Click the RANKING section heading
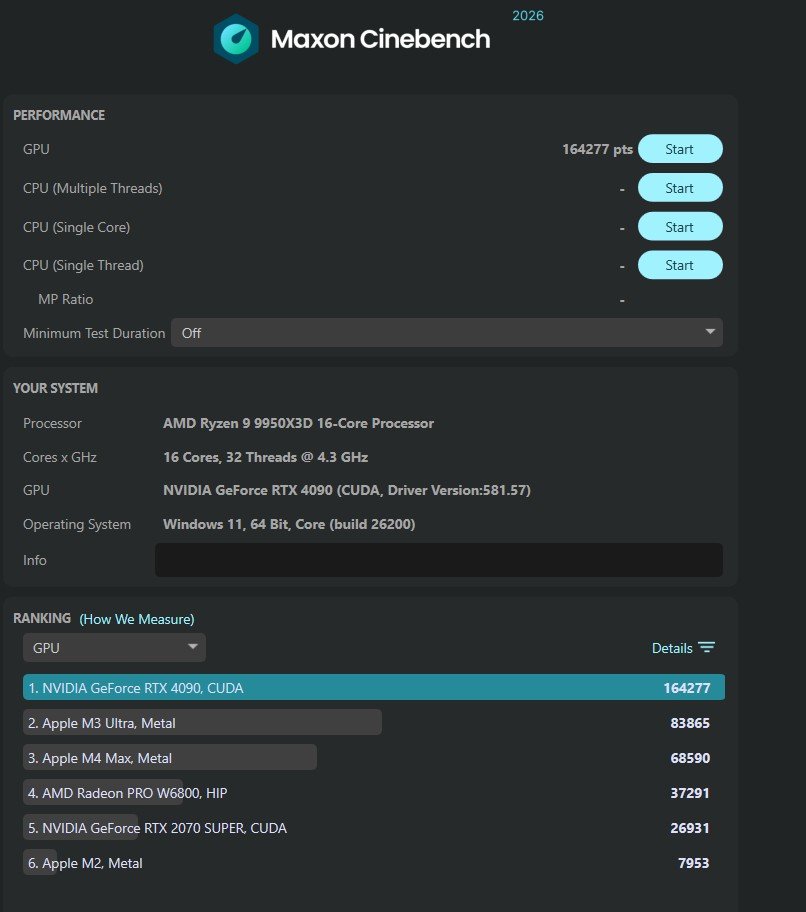806x912 pixels. click(x=42, y=618)
